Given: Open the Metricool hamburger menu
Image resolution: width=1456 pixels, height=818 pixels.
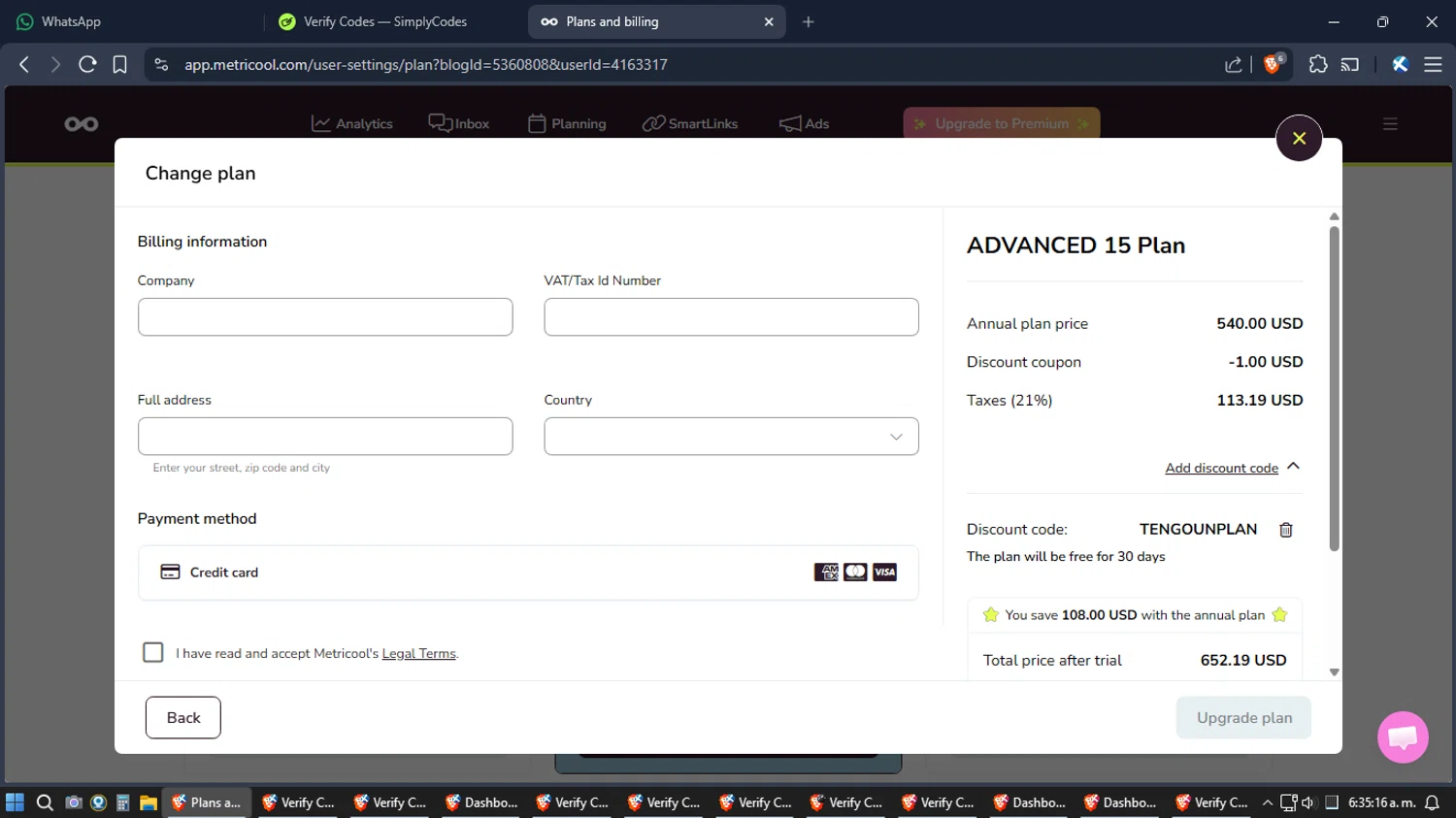Looking at the screenshot, I should tap(1390, 124).
